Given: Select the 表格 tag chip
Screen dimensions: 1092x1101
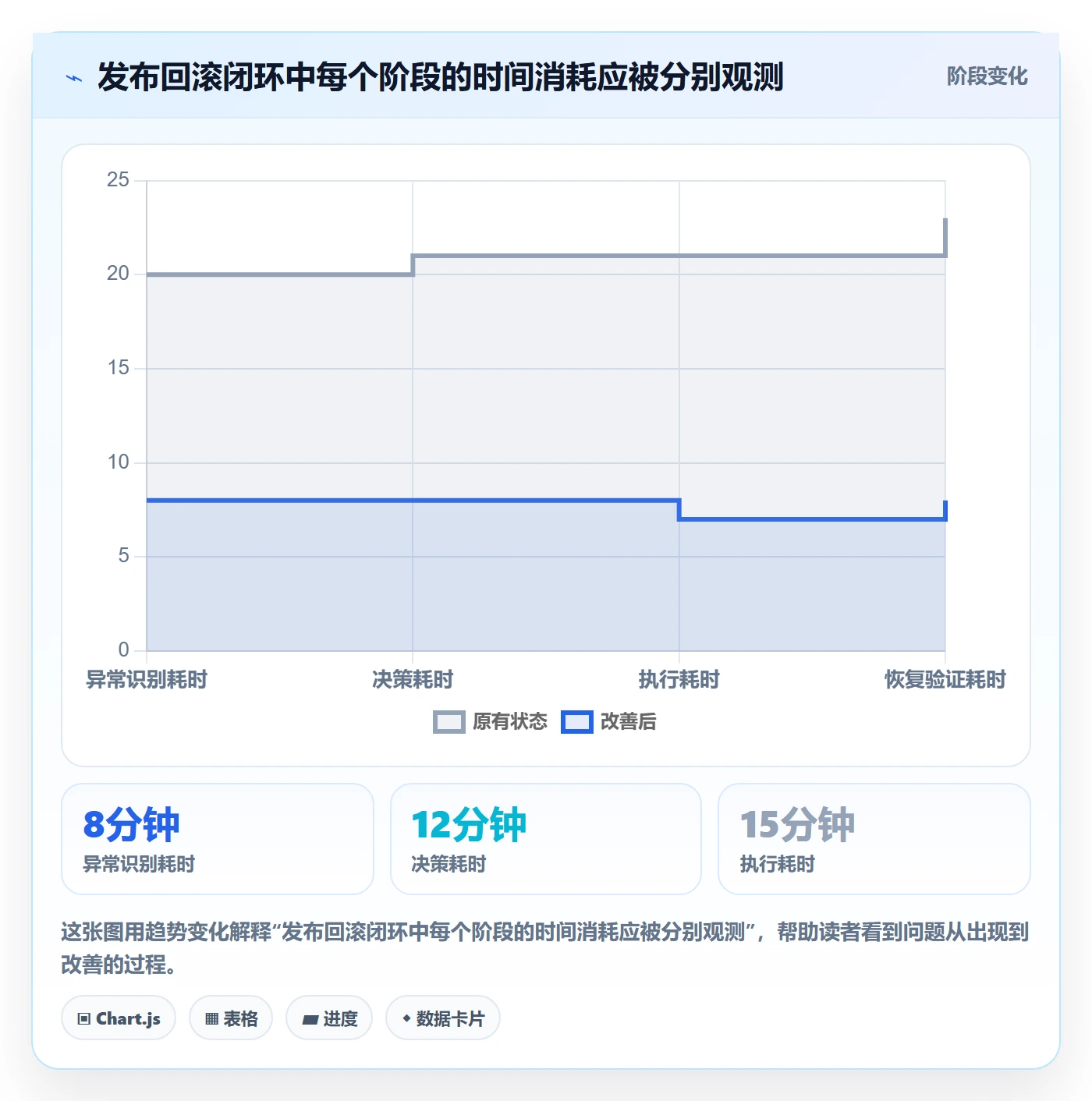Looking at the screenshot, I should pos(231,1018).
